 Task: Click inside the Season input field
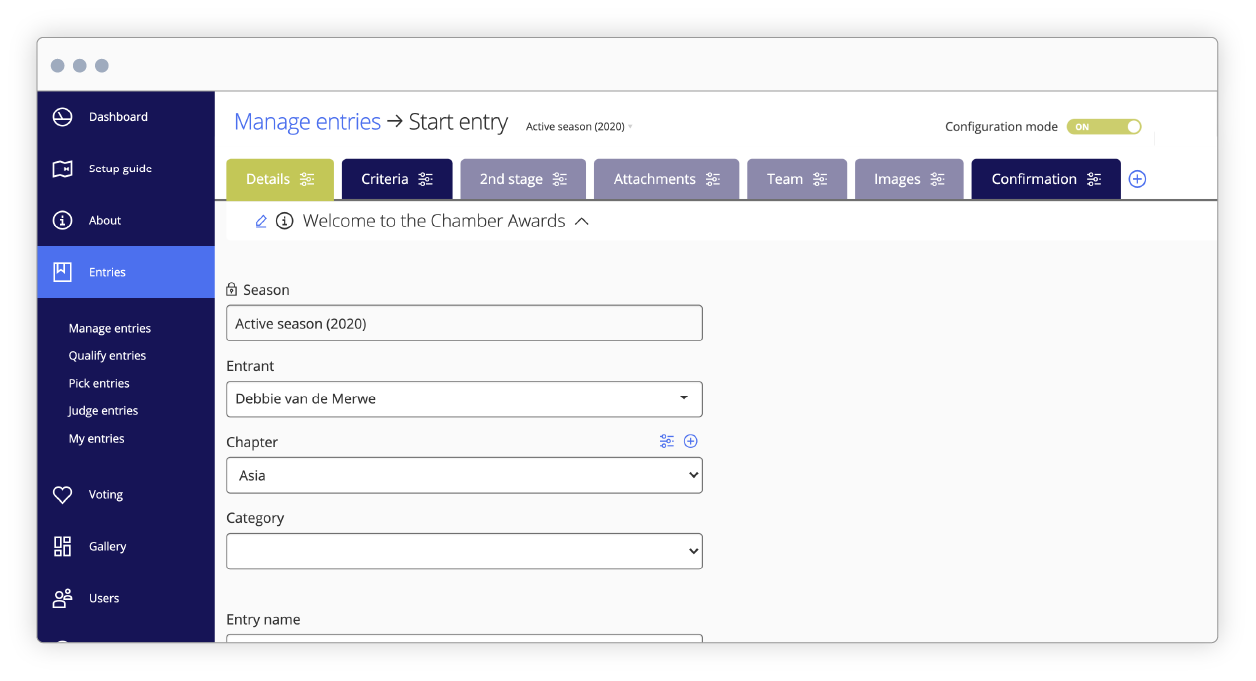[x=464, y=322]
